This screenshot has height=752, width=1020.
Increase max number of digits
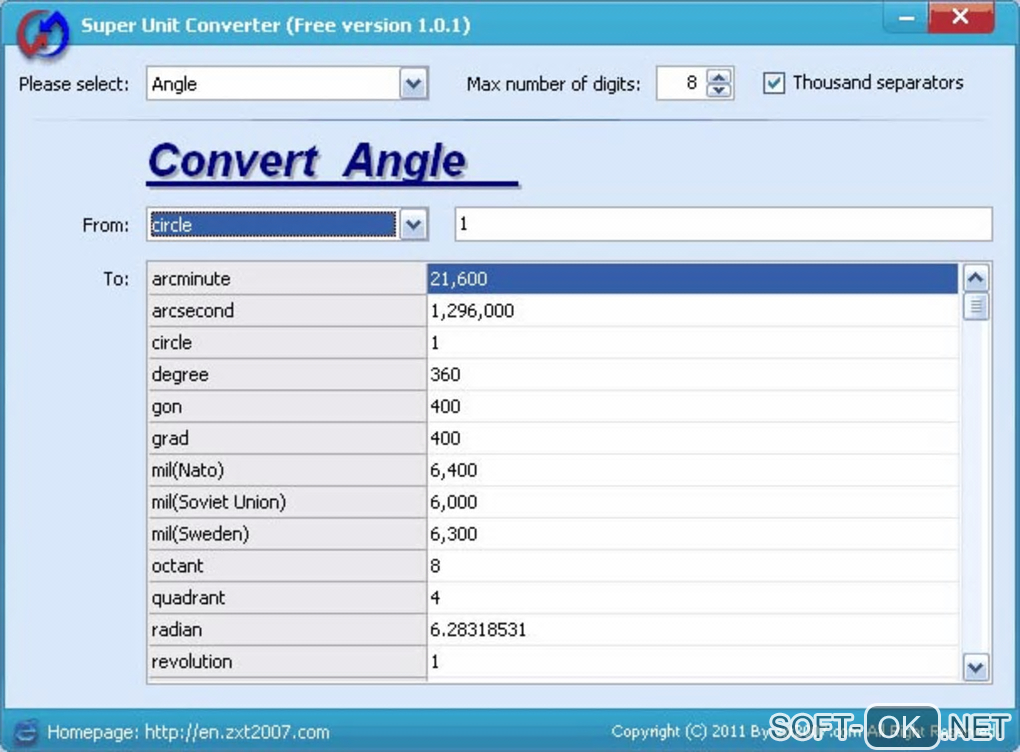point(719,76)
